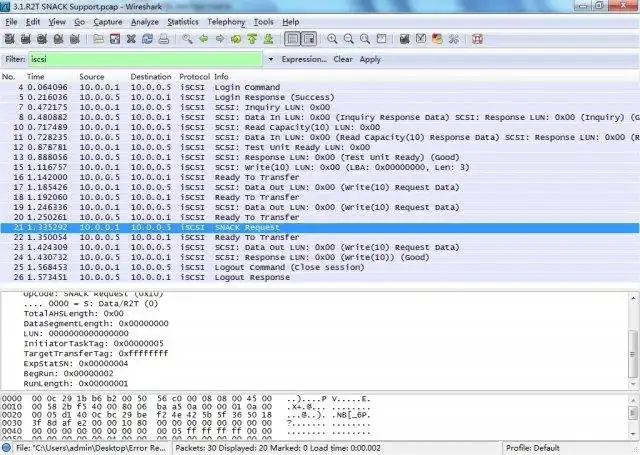Open the Help menu
Image resolution: width=640 pixels, height=455 pixels.
pyautogui.click(x=291, y=22)
